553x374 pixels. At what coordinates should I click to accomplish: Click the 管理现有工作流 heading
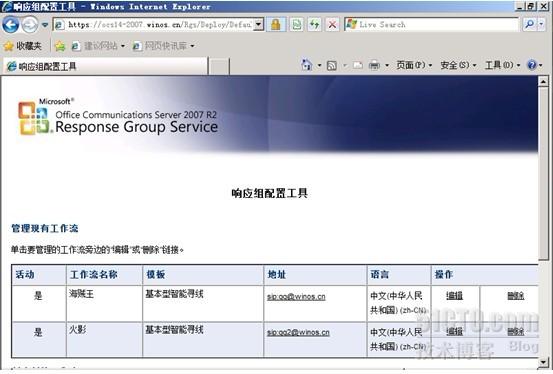pos(45,228)
